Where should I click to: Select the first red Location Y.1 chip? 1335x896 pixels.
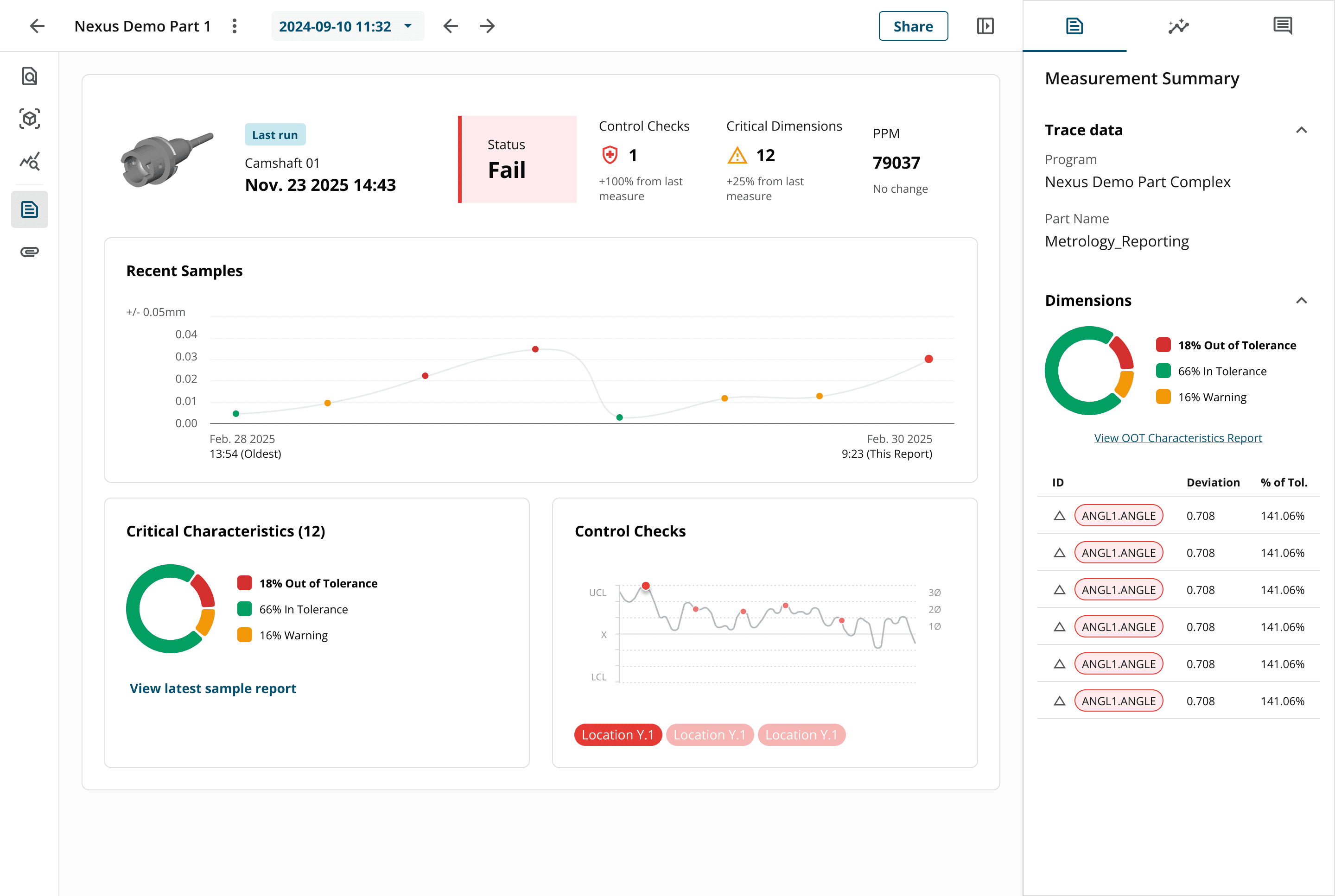(x=617, y=735)
